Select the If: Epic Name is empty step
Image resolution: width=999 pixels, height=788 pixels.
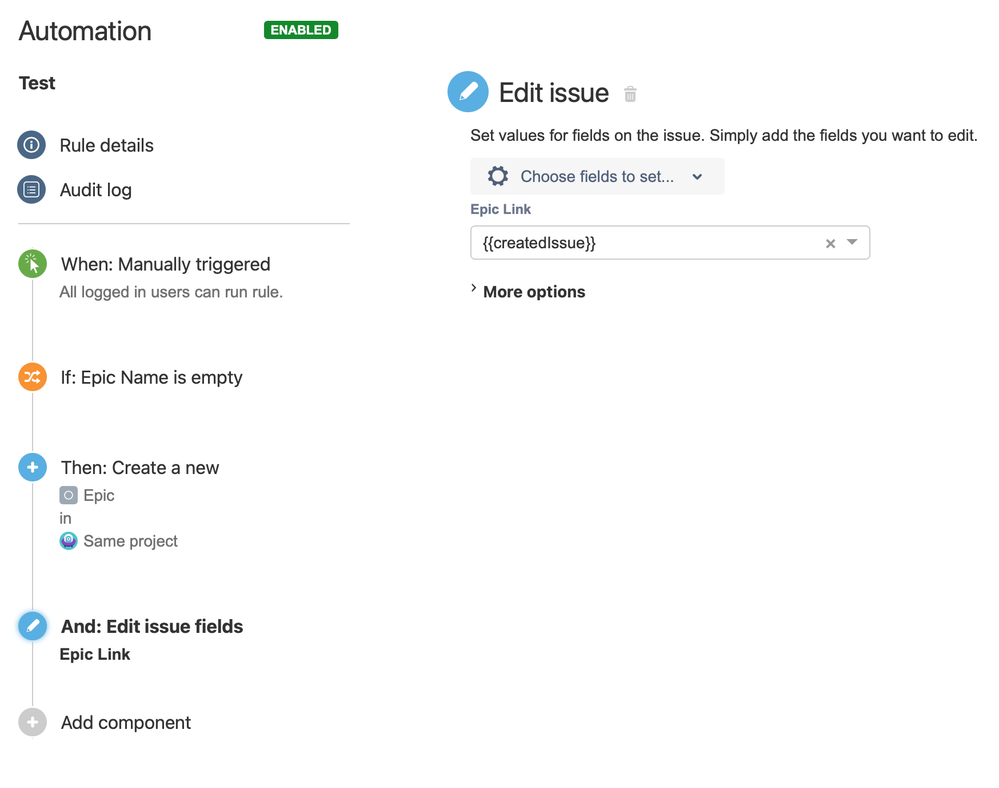tap(151, 377)
